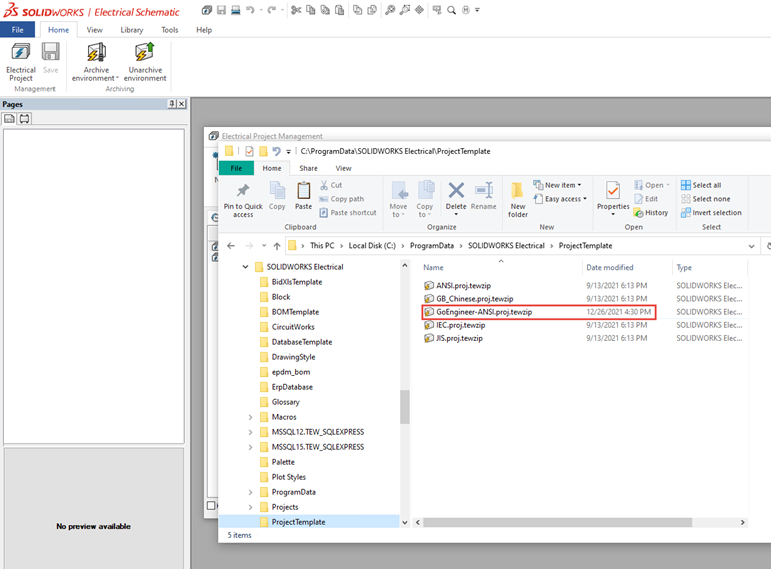This screenshot has height=569, width=771.
Task: Click ProgramData in the breadcrumb path
Action: click(432, 245)
